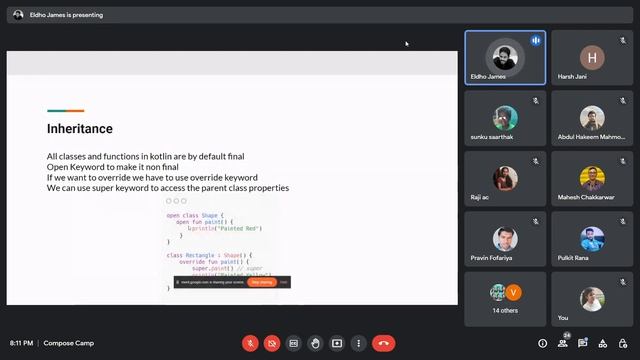Select Pravin Fofariya participant tile
This screenshot has height=360, width=640.
tap(505, 239)
